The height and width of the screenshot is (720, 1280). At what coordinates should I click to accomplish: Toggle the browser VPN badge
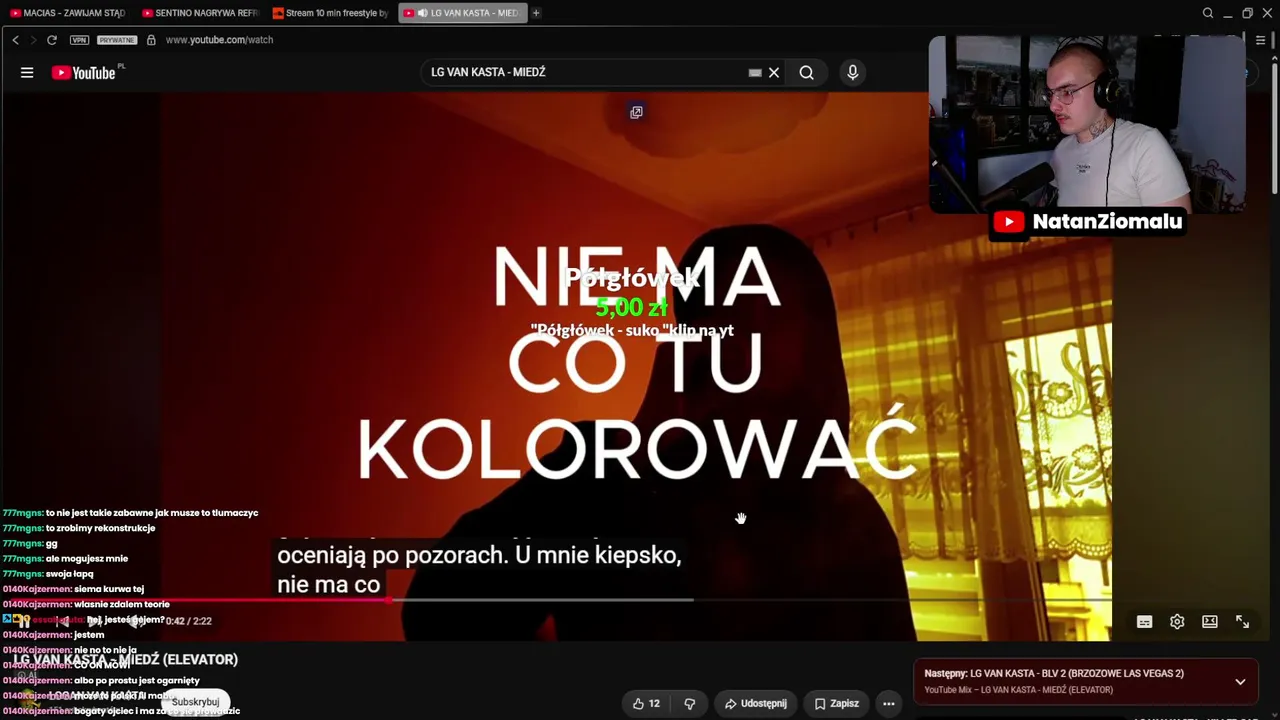(x=80, y=40)
